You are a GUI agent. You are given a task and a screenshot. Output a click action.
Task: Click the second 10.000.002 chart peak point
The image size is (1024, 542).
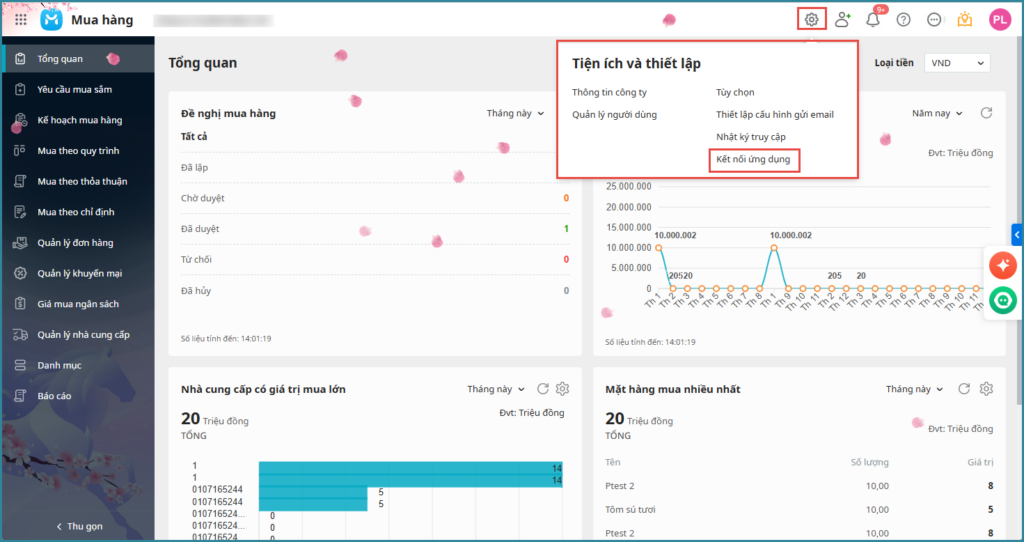pyautogui.click(x=774, y=247)
